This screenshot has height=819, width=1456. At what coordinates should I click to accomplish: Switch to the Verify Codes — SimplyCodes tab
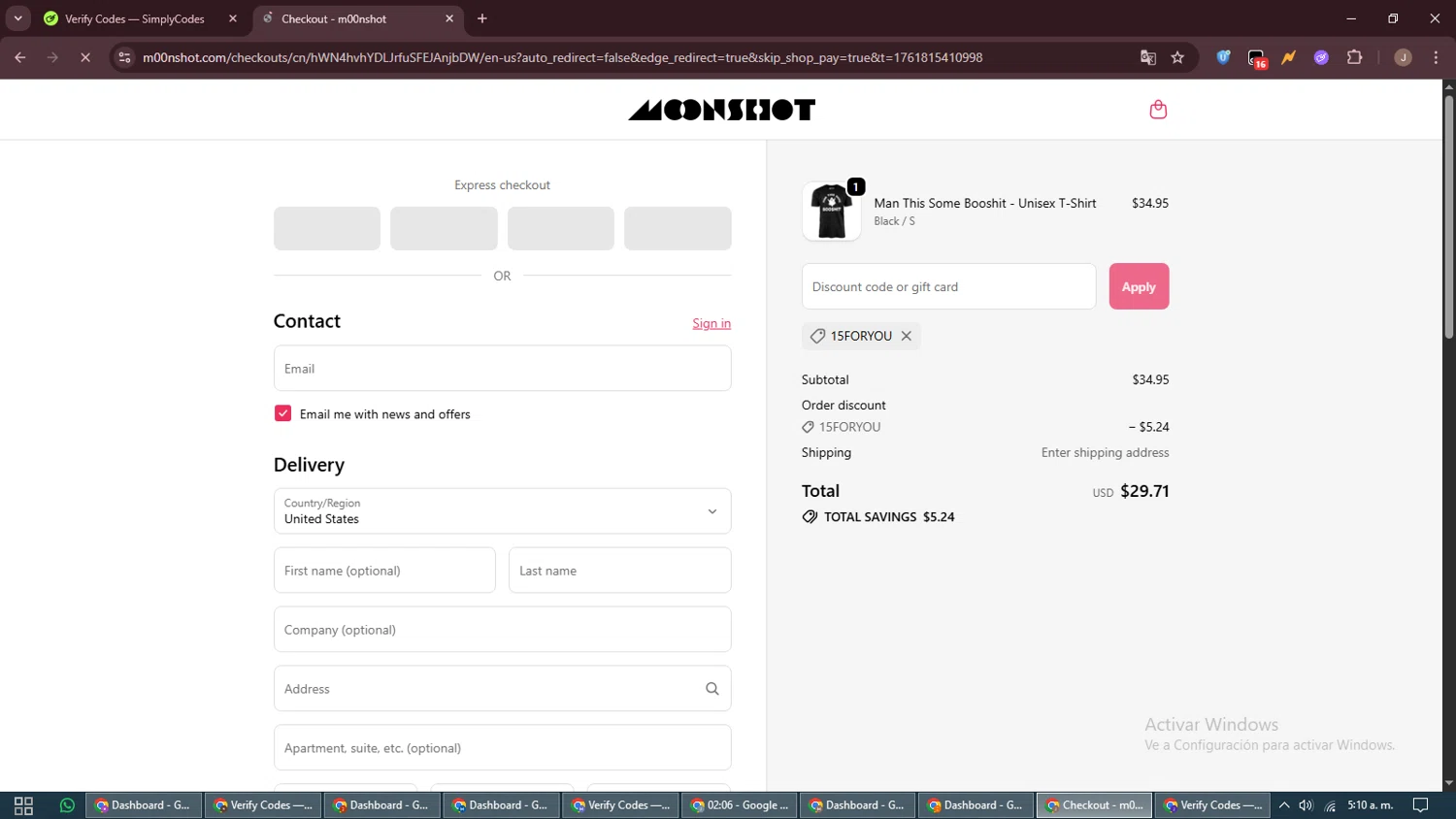click(x=134, y=18)
